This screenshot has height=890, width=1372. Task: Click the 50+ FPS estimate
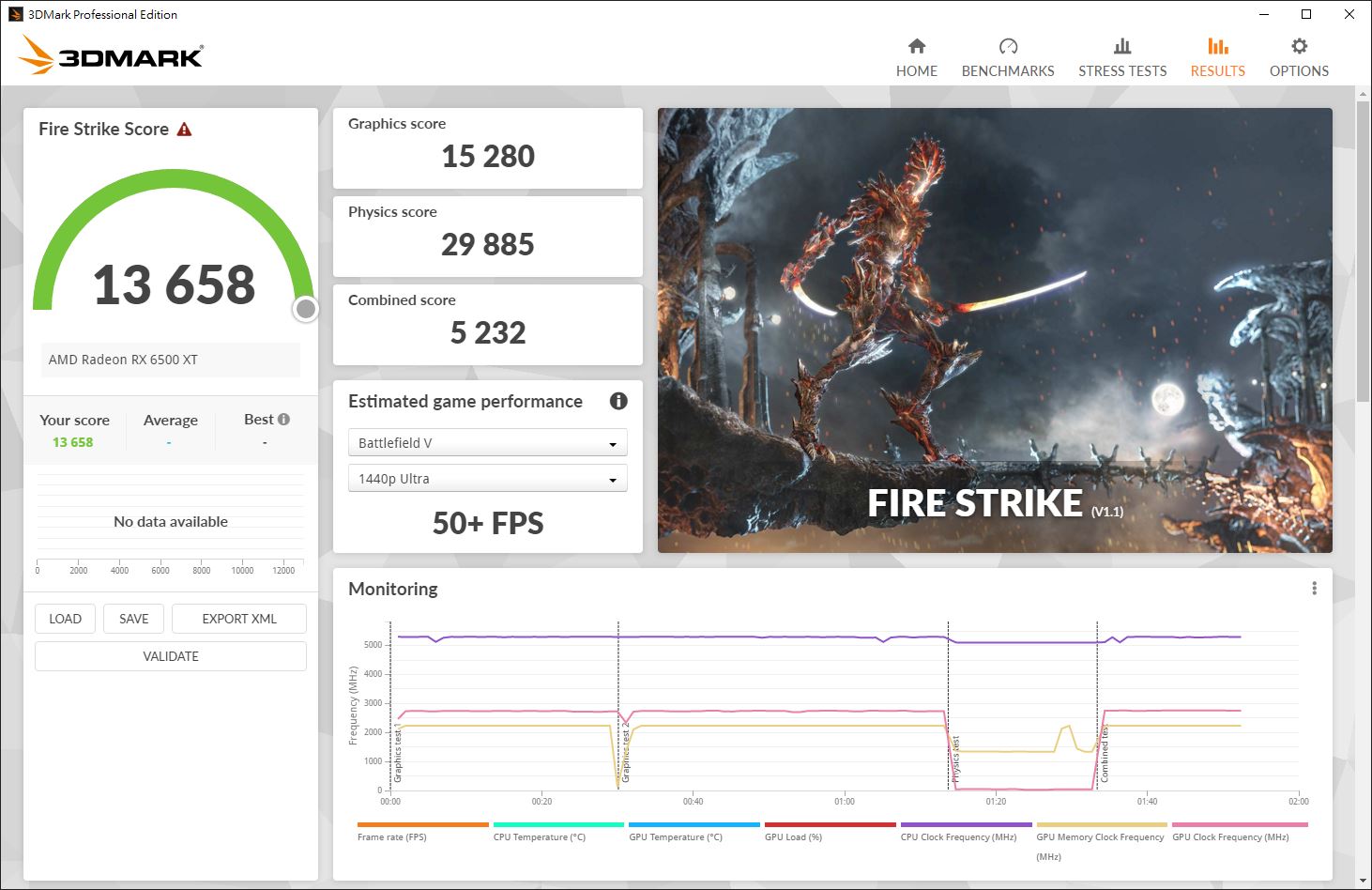click(x=488, y=523)
